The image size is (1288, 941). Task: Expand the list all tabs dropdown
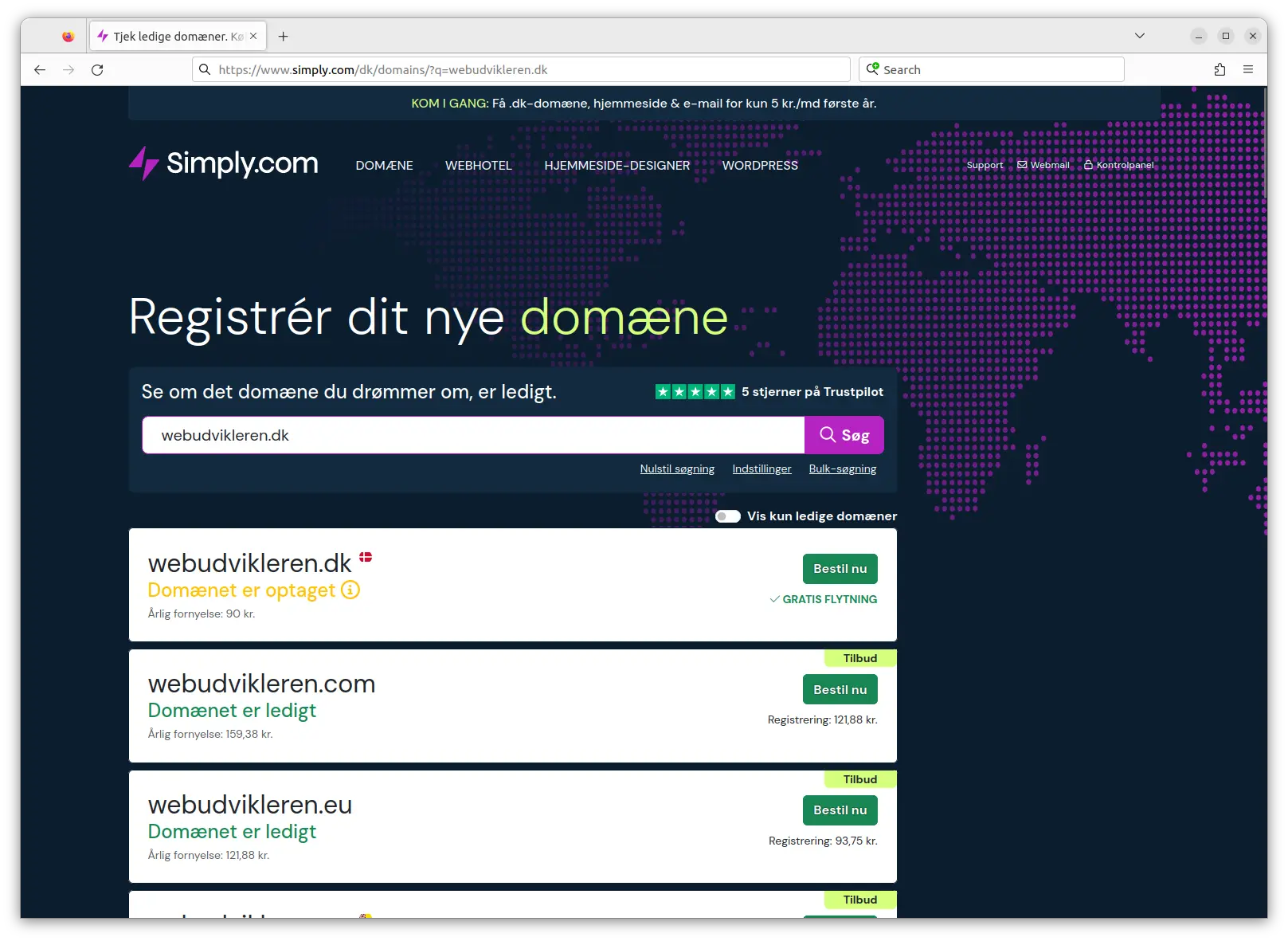[x=1140, y=36]
